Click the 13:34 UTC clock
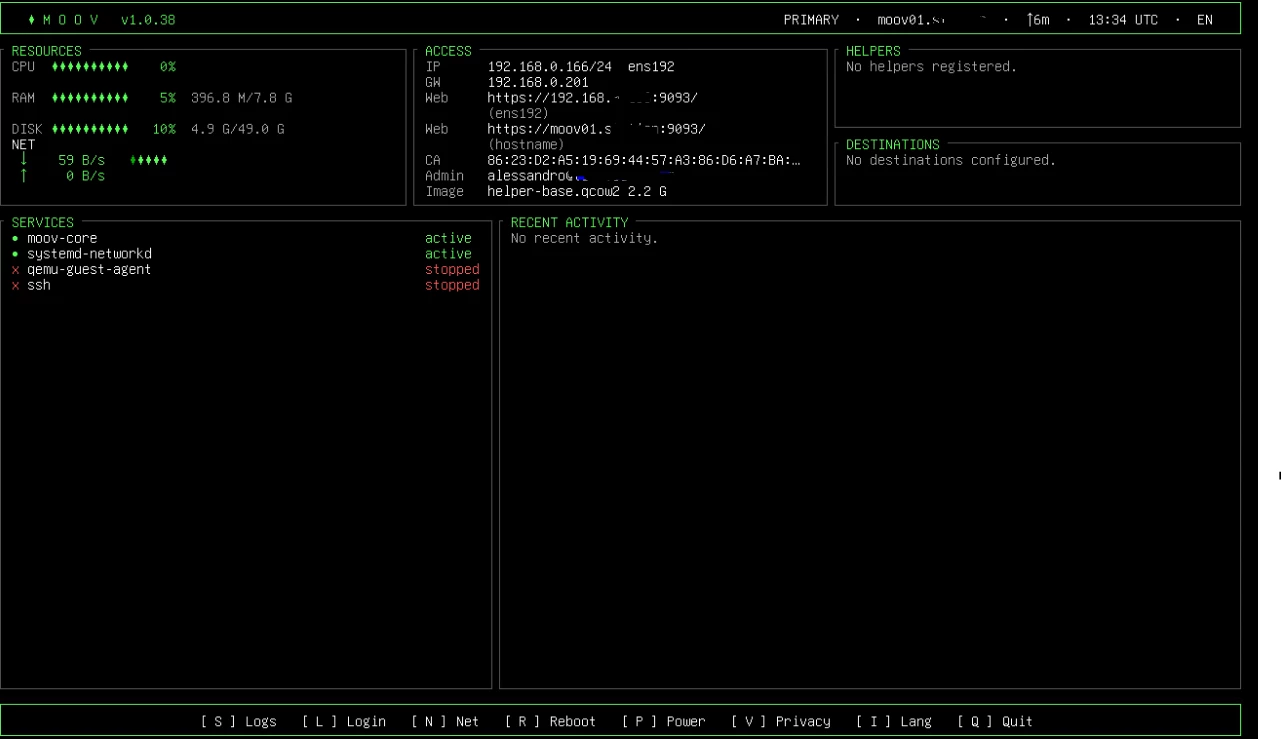Image resolution: width=1281 pixels, height=739 pixels. point(1123,20)
